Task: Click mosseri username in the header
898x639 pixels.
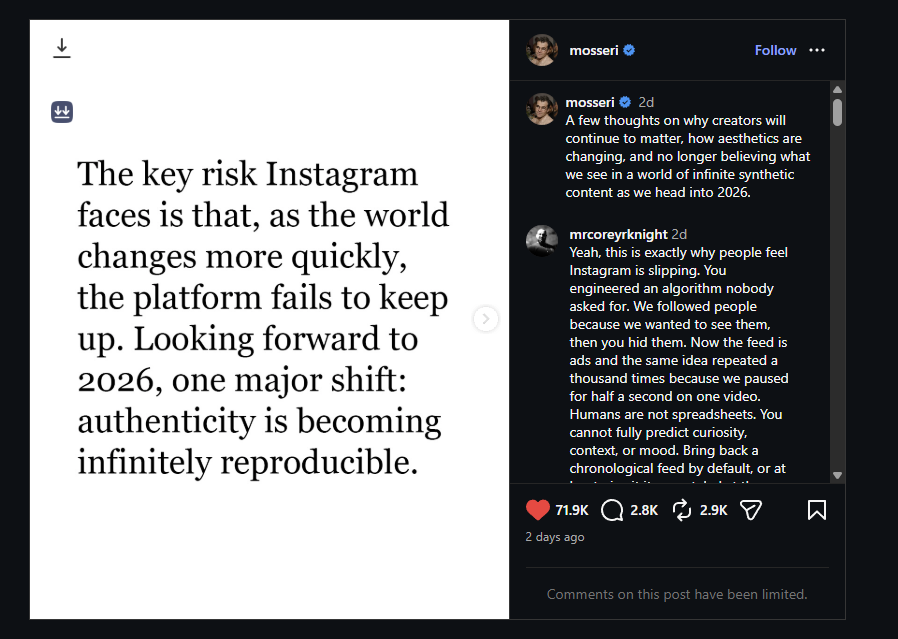Action: [x=593, y=50]
